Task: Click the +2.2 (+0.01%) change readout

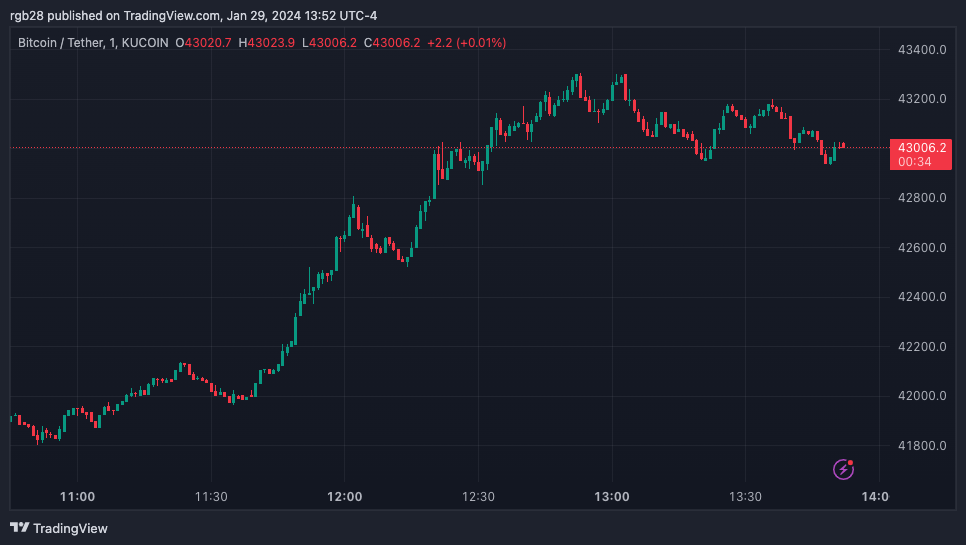Action: click(x=466, y=42)
